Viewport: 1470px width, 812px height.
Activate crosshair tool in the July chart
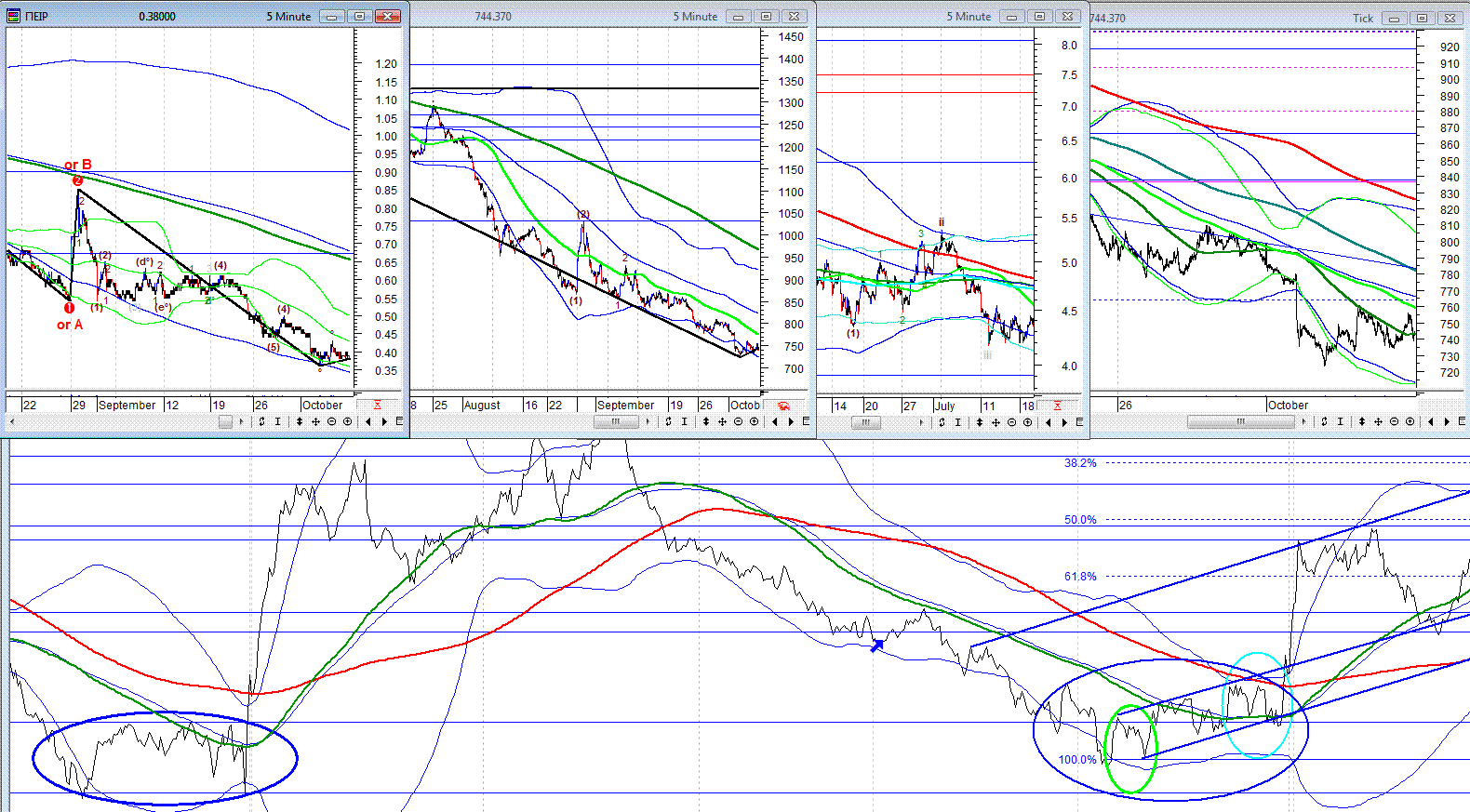tap(996, 421)
